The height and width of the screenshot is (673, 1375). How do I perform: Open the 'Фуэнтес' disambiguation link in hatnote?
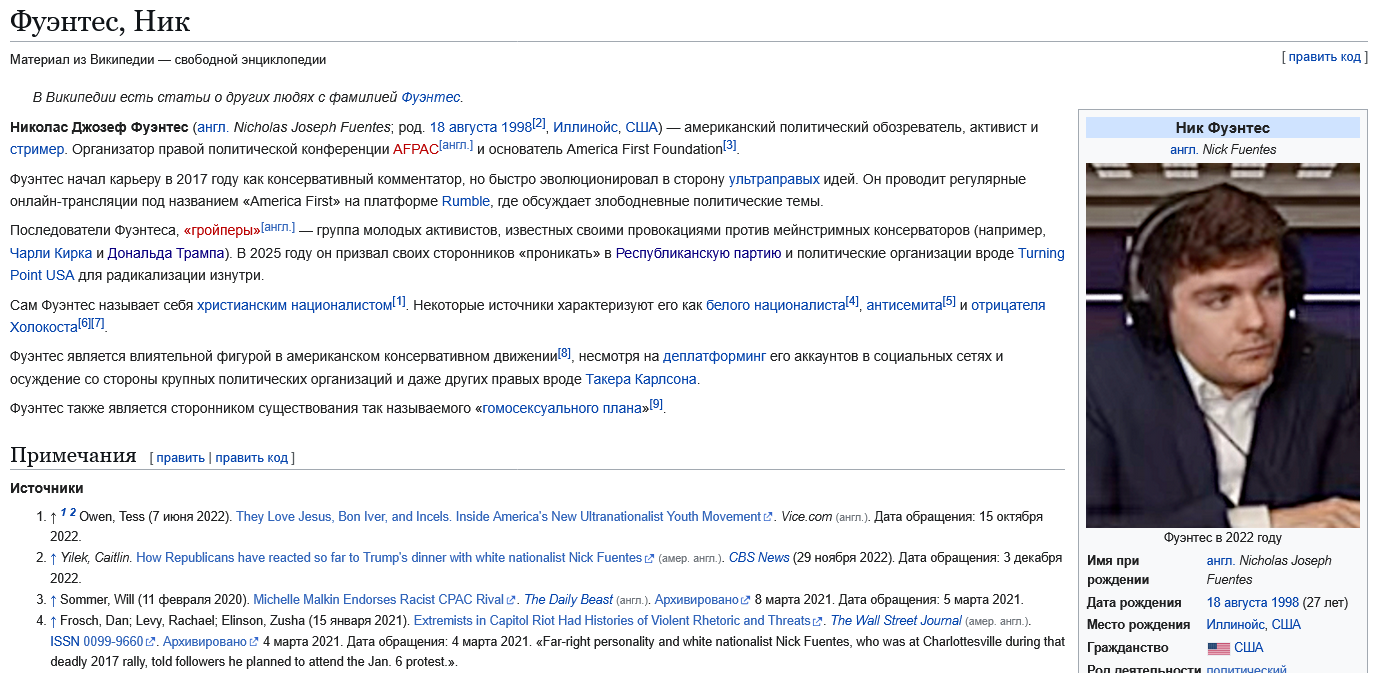430,97
